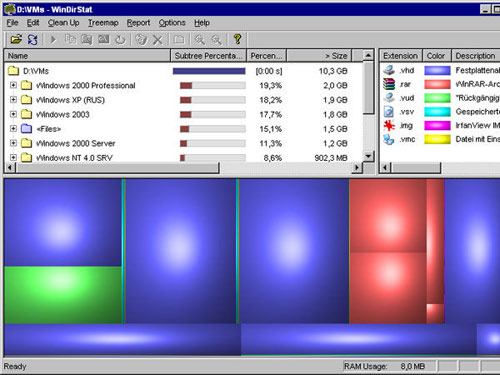Open the Clean Up menu
The width and height of the screenshot is (500, 375).
tap(63, 23)
